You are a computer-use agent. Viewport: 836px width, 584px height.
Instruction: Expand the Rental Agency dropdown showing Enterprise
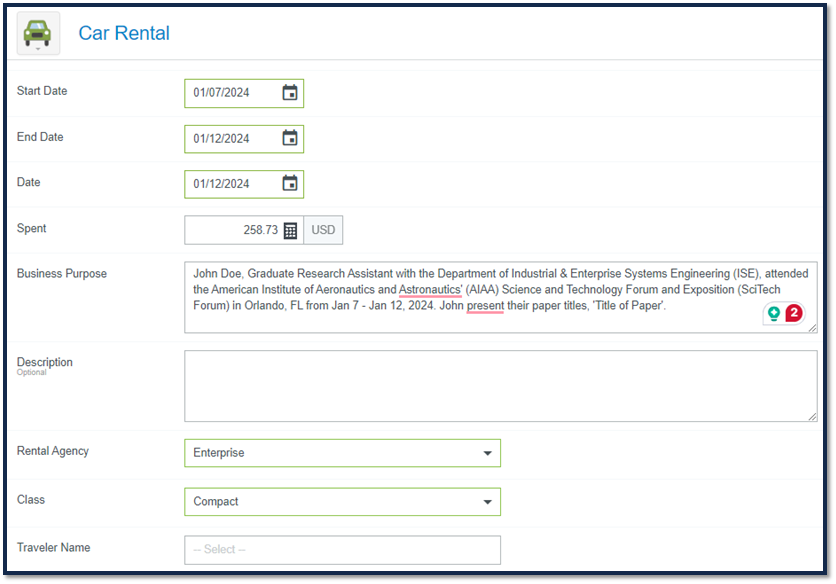click(342, 453)
